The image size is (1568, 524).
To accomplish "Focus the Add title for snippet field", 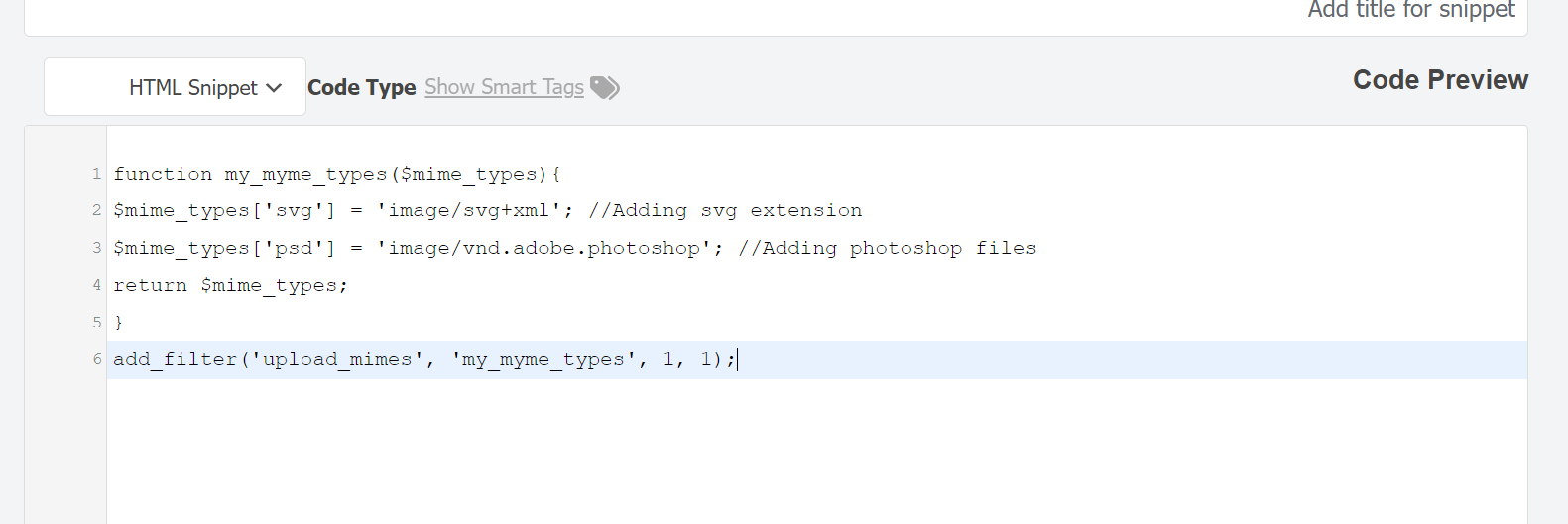I will pyautogui.click(x=776, y=12).
